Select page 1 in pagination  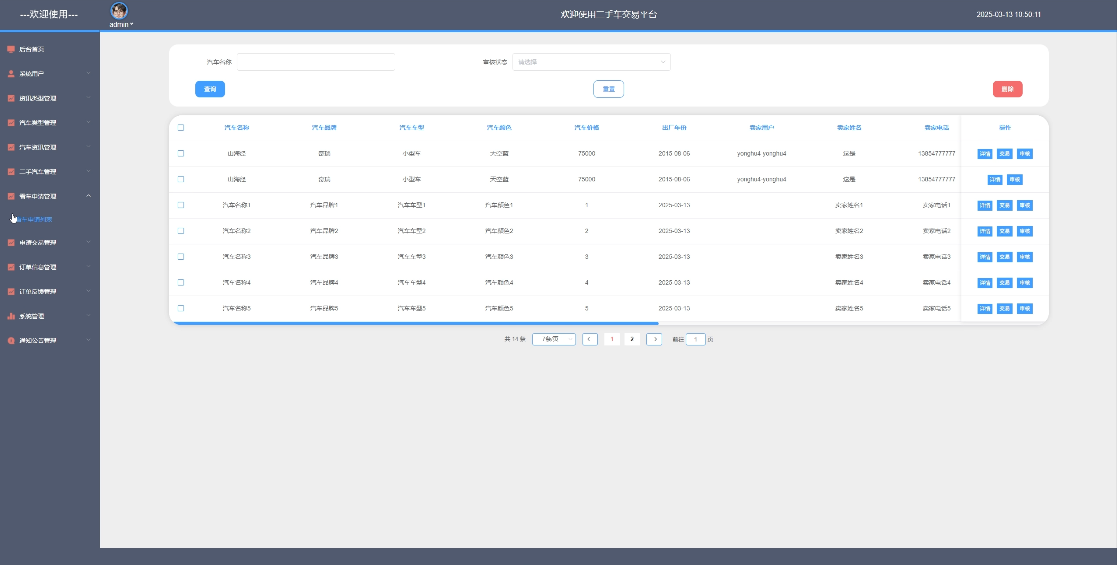pyautogui.click(x=611, y=339)
